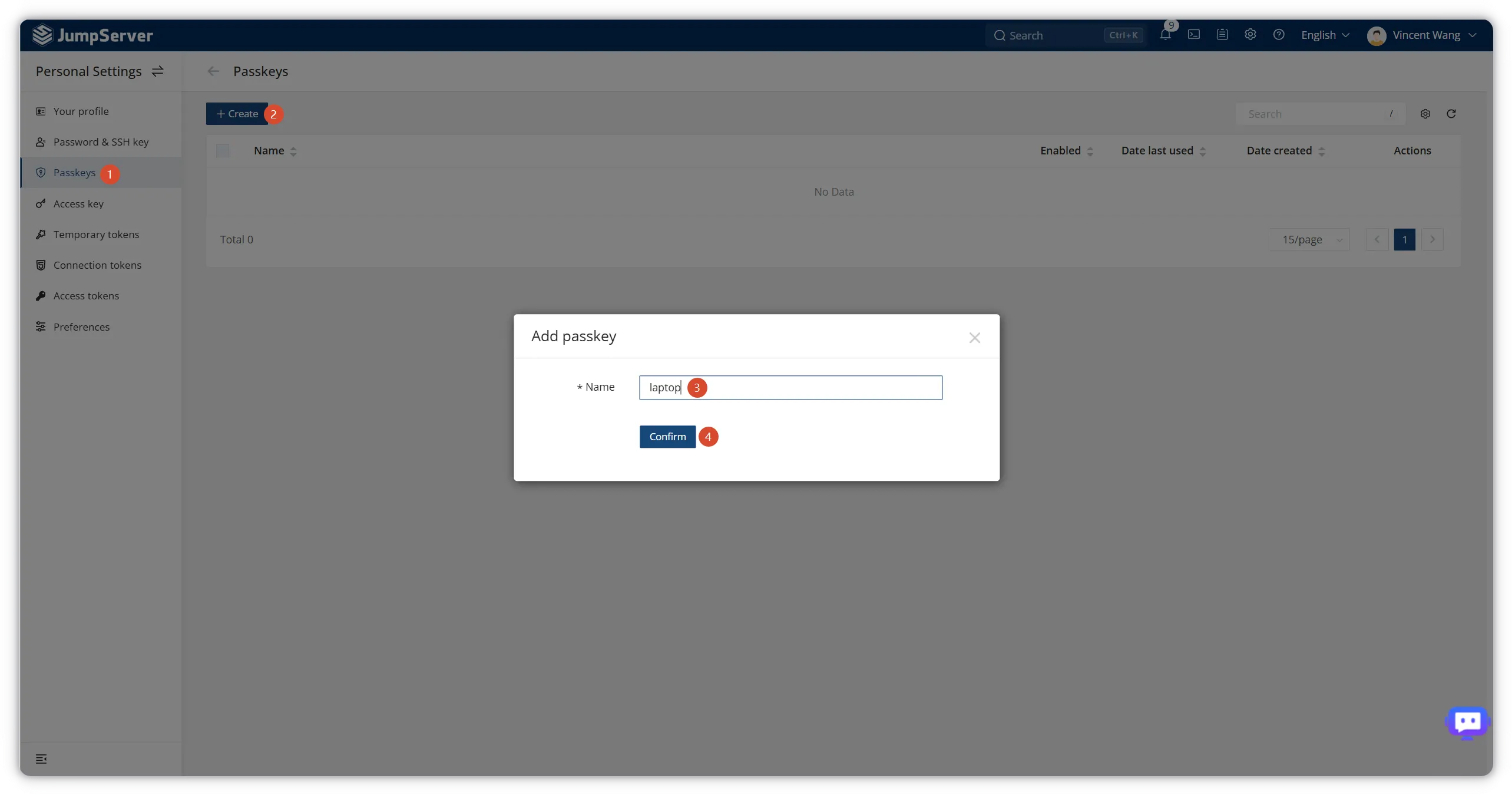The image size is (1512, 795).
Task: Click the Personal Settings switch-view icon
Action: (157, 71)
